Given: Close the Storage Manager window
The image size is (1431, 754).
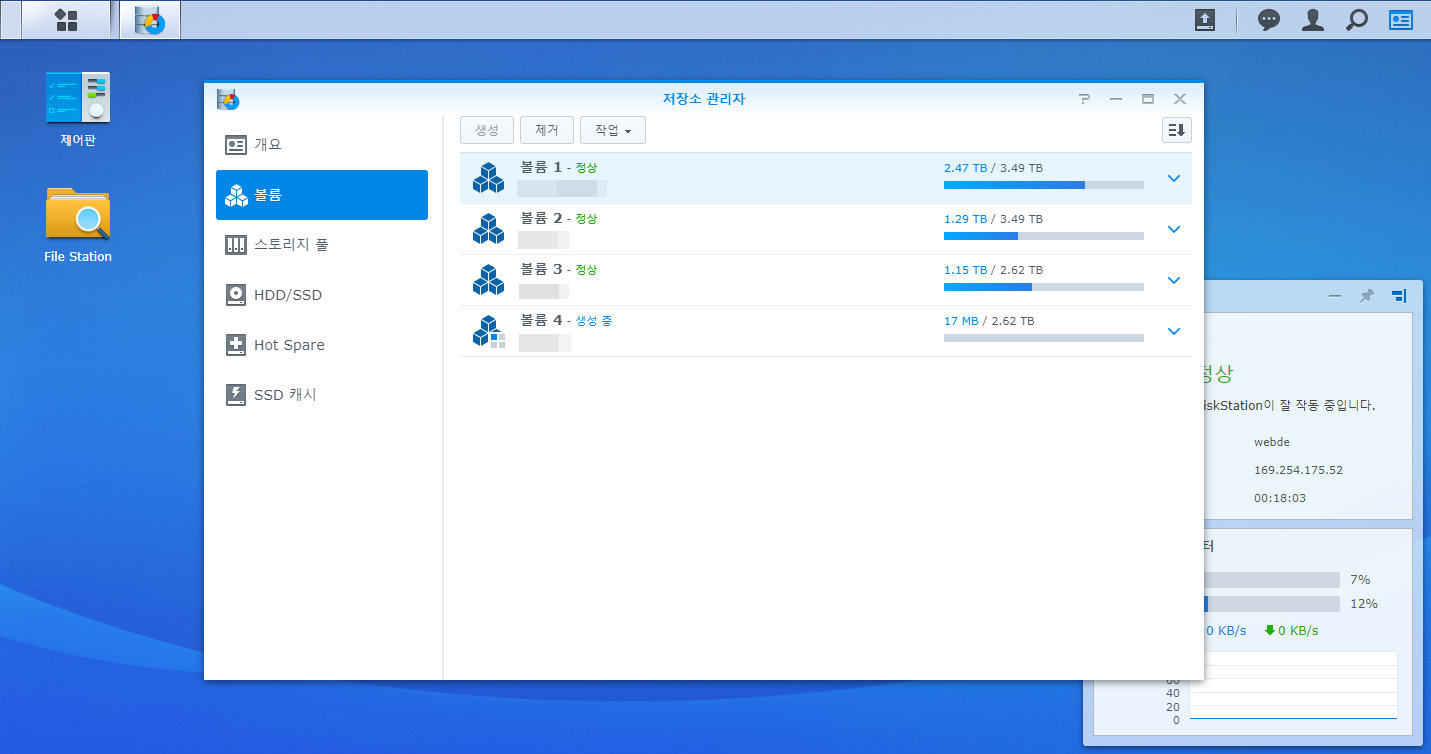Looking at the screenshot, I should 1180,99.
